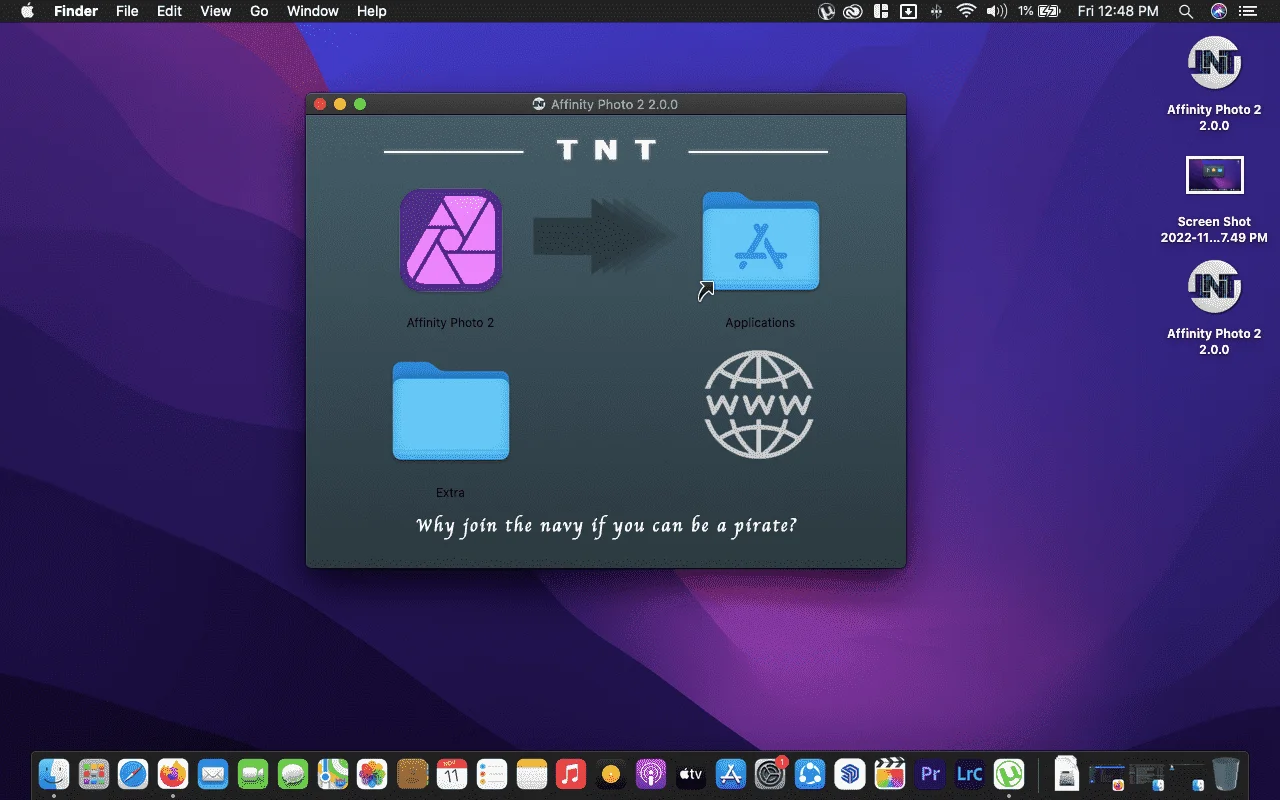Open the Bluetooth status menu

(937, 11)
